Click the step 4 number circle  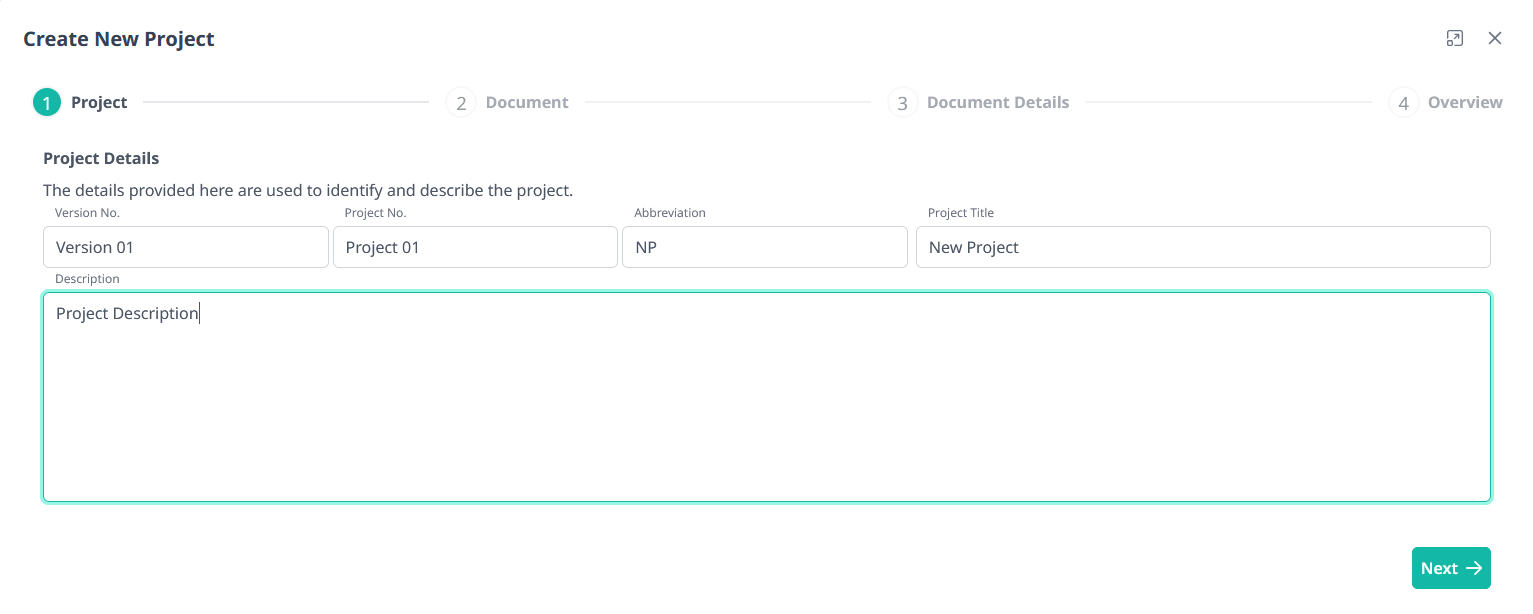pos(1403,103)
